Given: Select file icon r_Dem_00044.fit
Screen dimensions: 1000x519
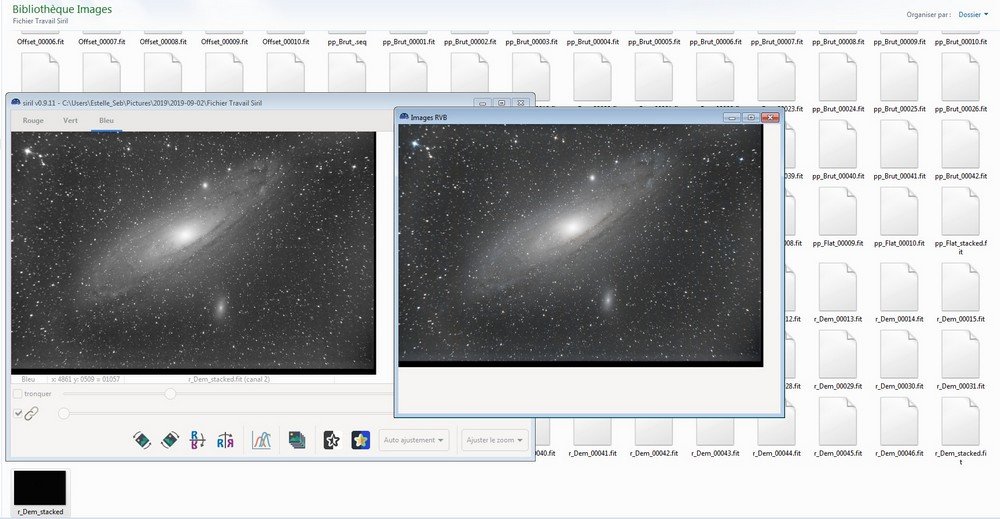Looking at the screenshot, I should pos(776,432).
